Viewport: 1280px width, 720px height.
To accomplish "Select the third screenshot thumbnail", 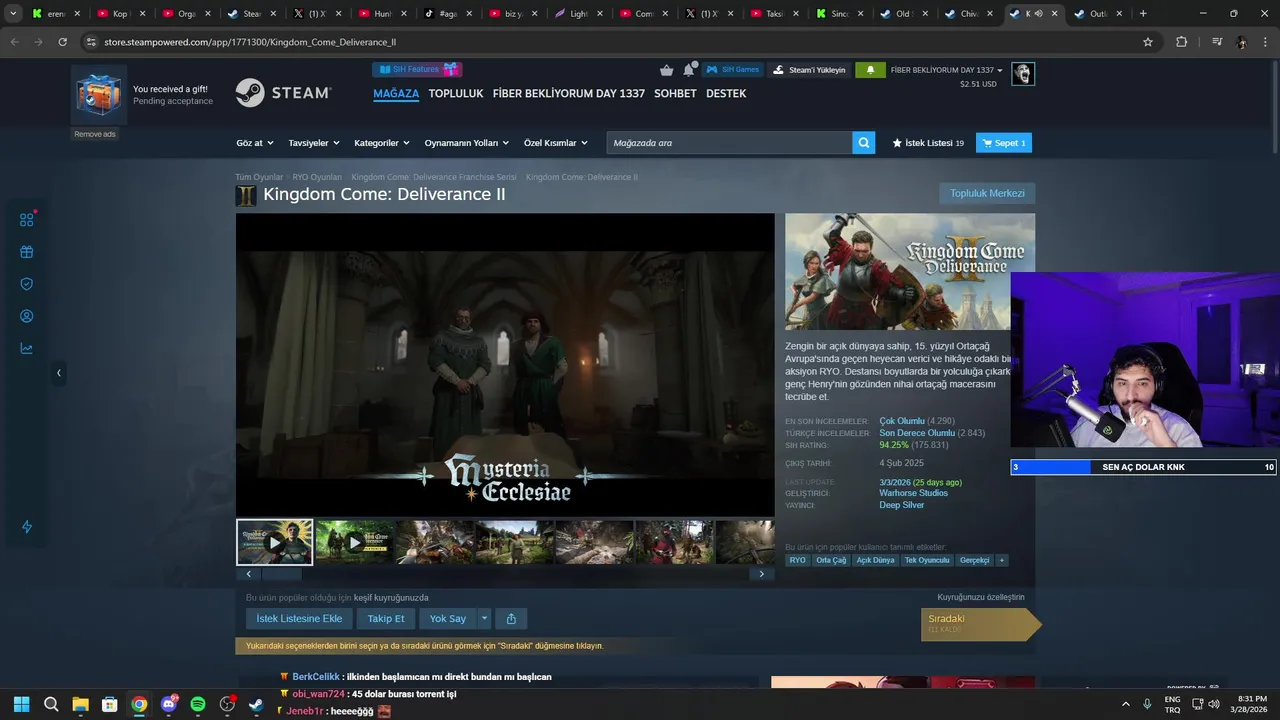I will pos(434,542).
